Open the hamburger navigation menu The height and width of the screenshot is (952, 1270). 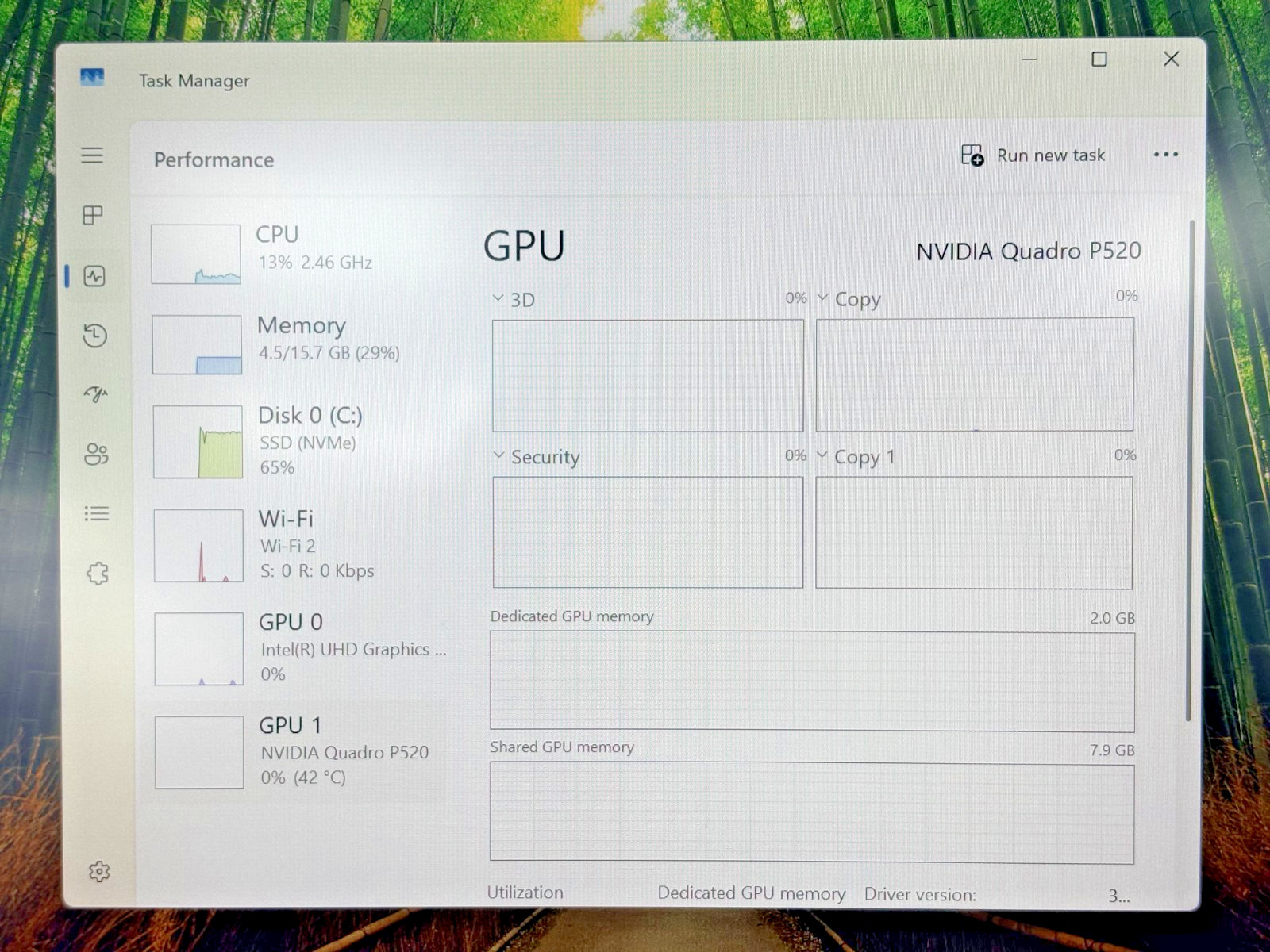coord(92,155)
